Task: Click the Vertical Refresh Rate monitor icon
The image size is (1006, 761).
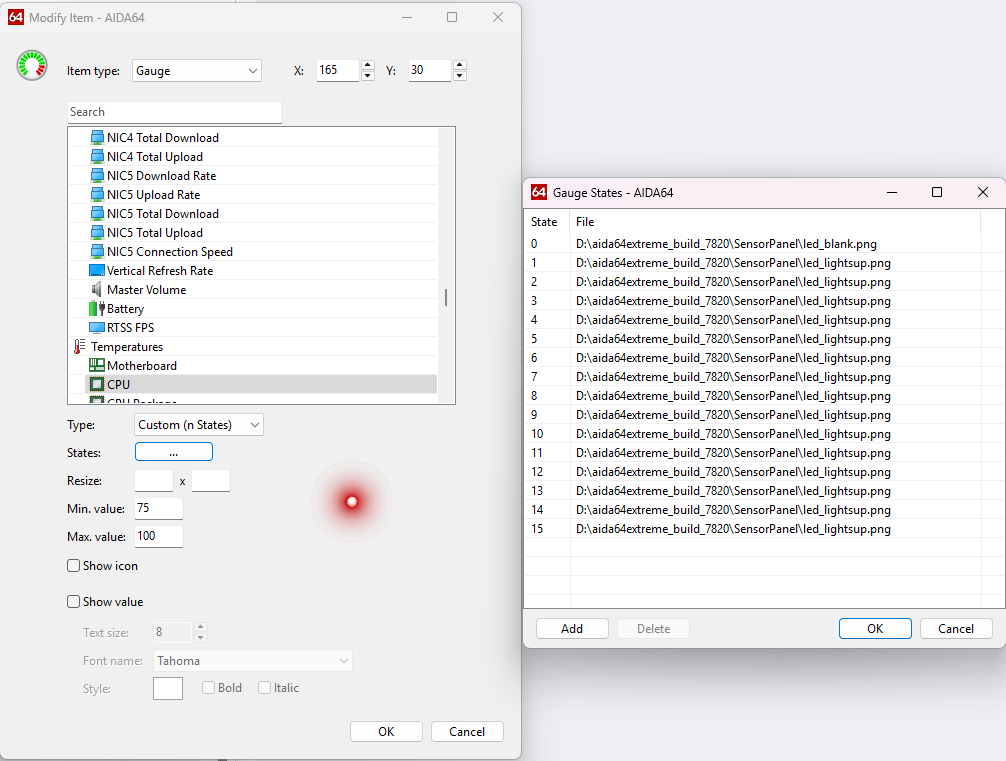Action: (97, 270)
